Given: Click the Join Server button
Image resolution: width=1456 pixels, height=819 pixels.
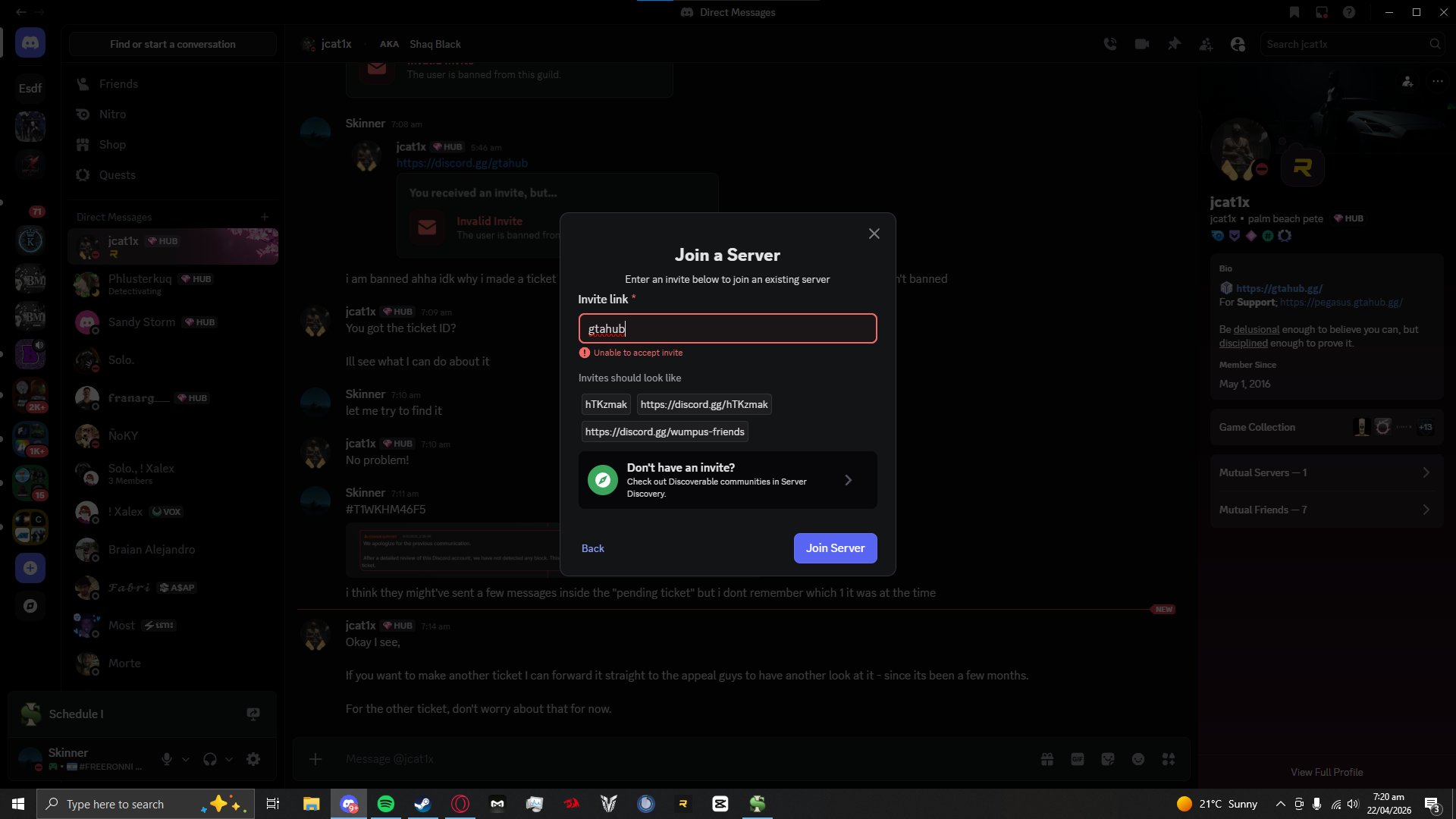Looking at the screenshot, I should coord(835,548).
